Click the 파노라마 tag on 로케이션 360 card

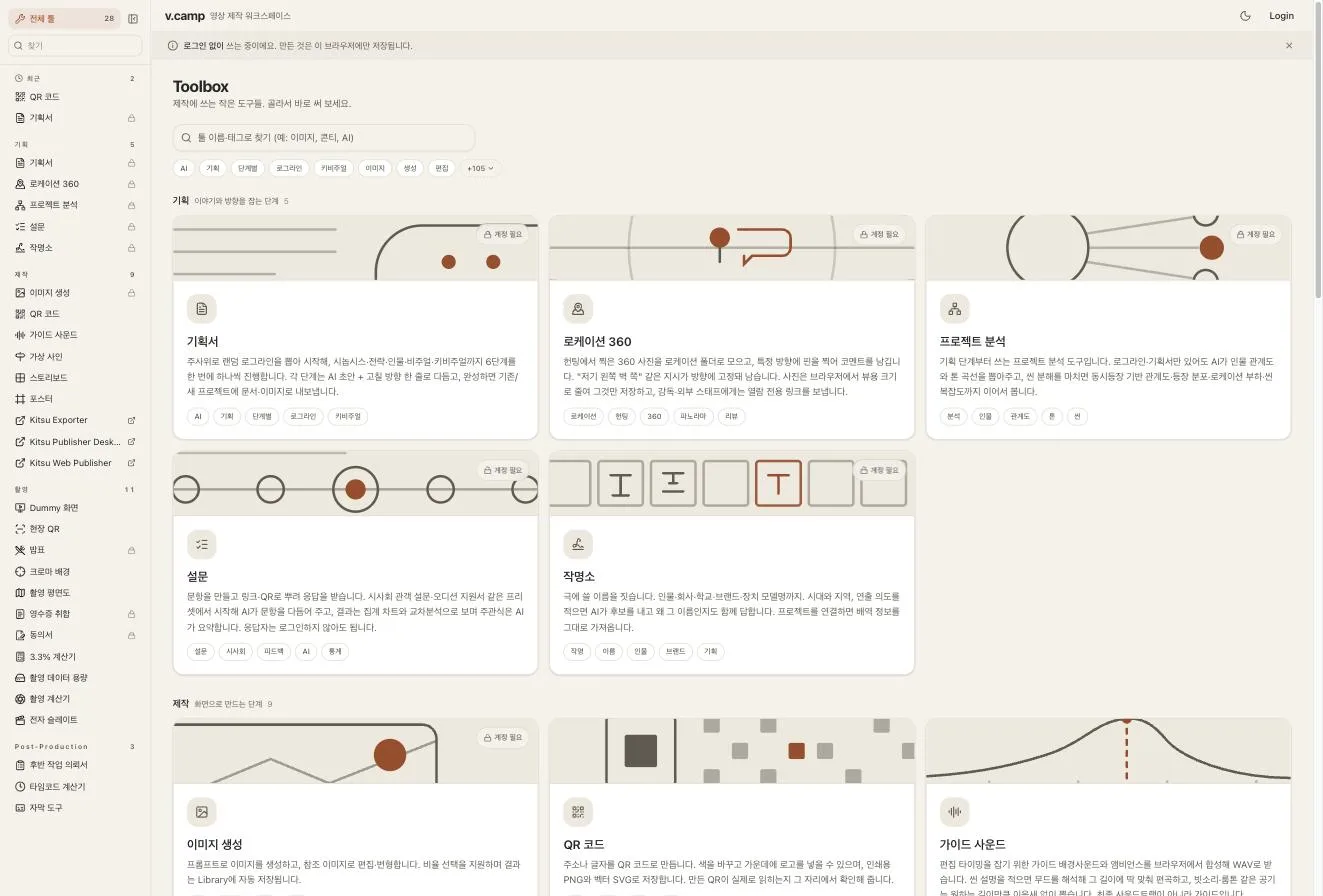(x=692, y=416)
